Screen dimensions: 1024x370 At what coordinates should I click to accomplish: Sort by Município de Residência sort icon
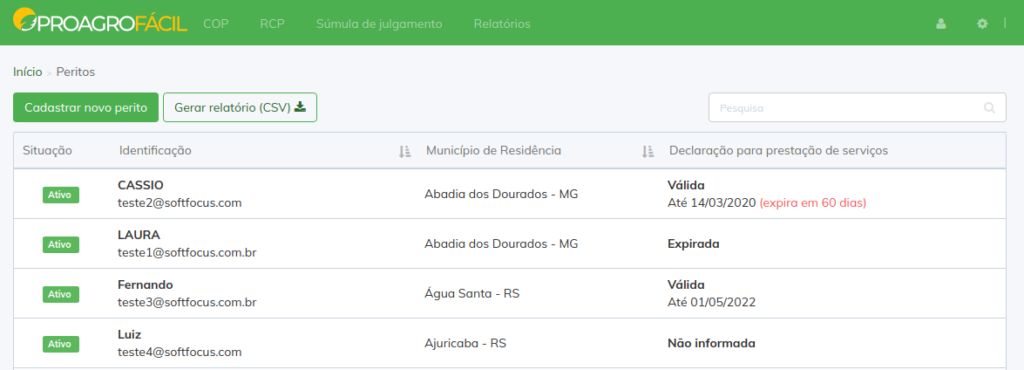648,151
